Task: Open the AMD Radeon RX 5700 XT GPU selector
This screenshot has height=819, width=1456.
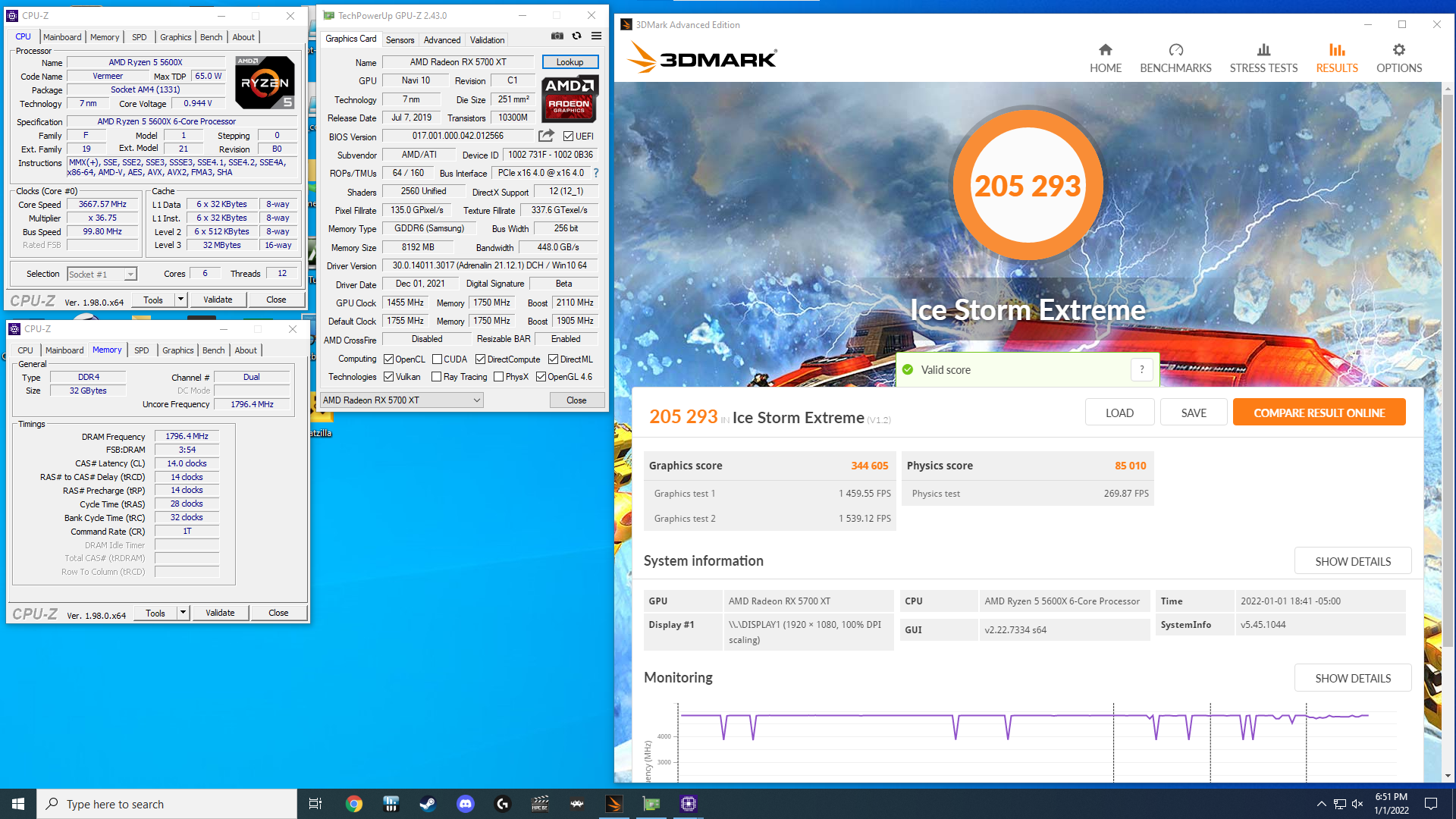Action: click(x=401, y=400)
